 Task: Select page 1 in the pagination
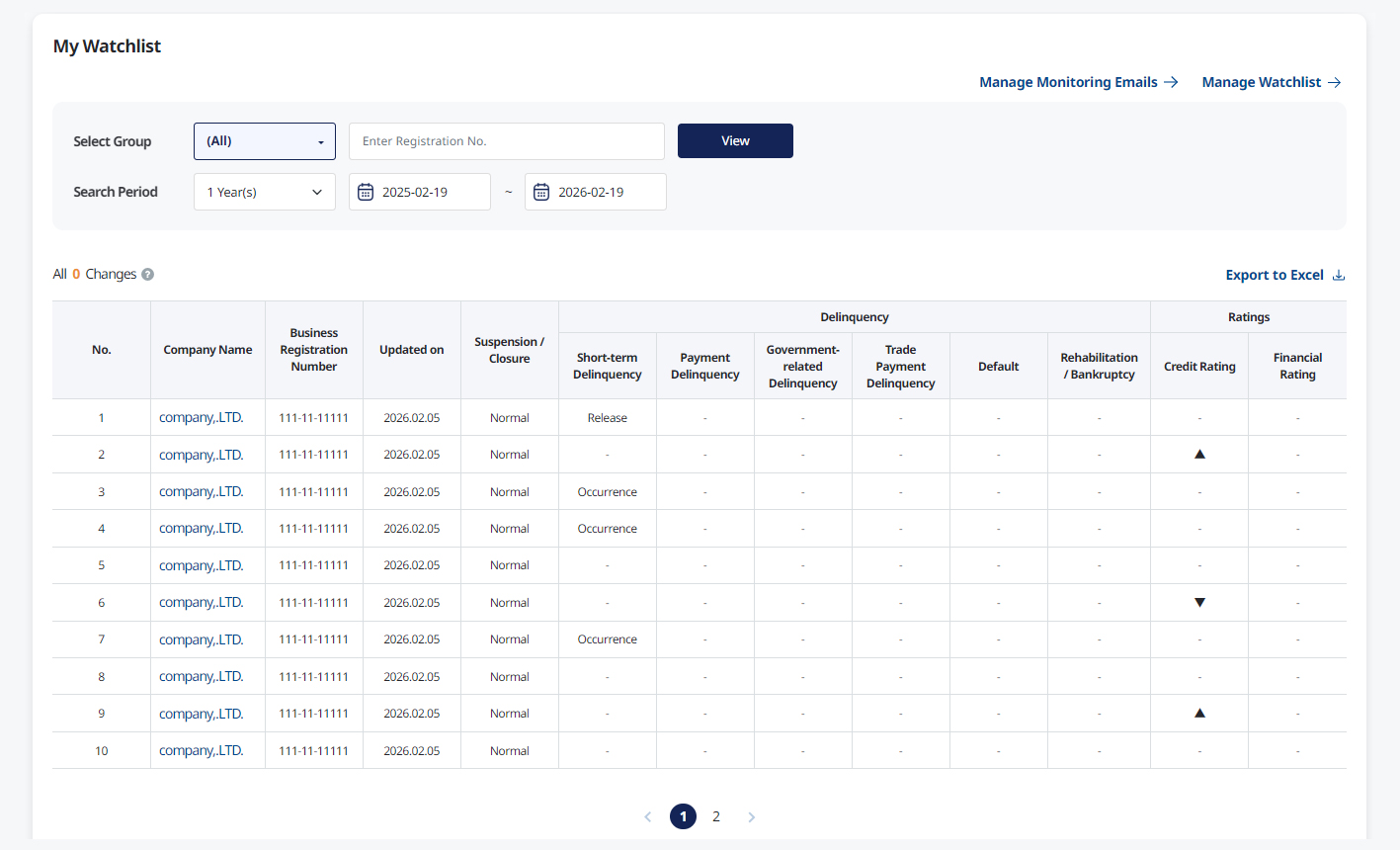pyautogui.click(x=683, y=816)
